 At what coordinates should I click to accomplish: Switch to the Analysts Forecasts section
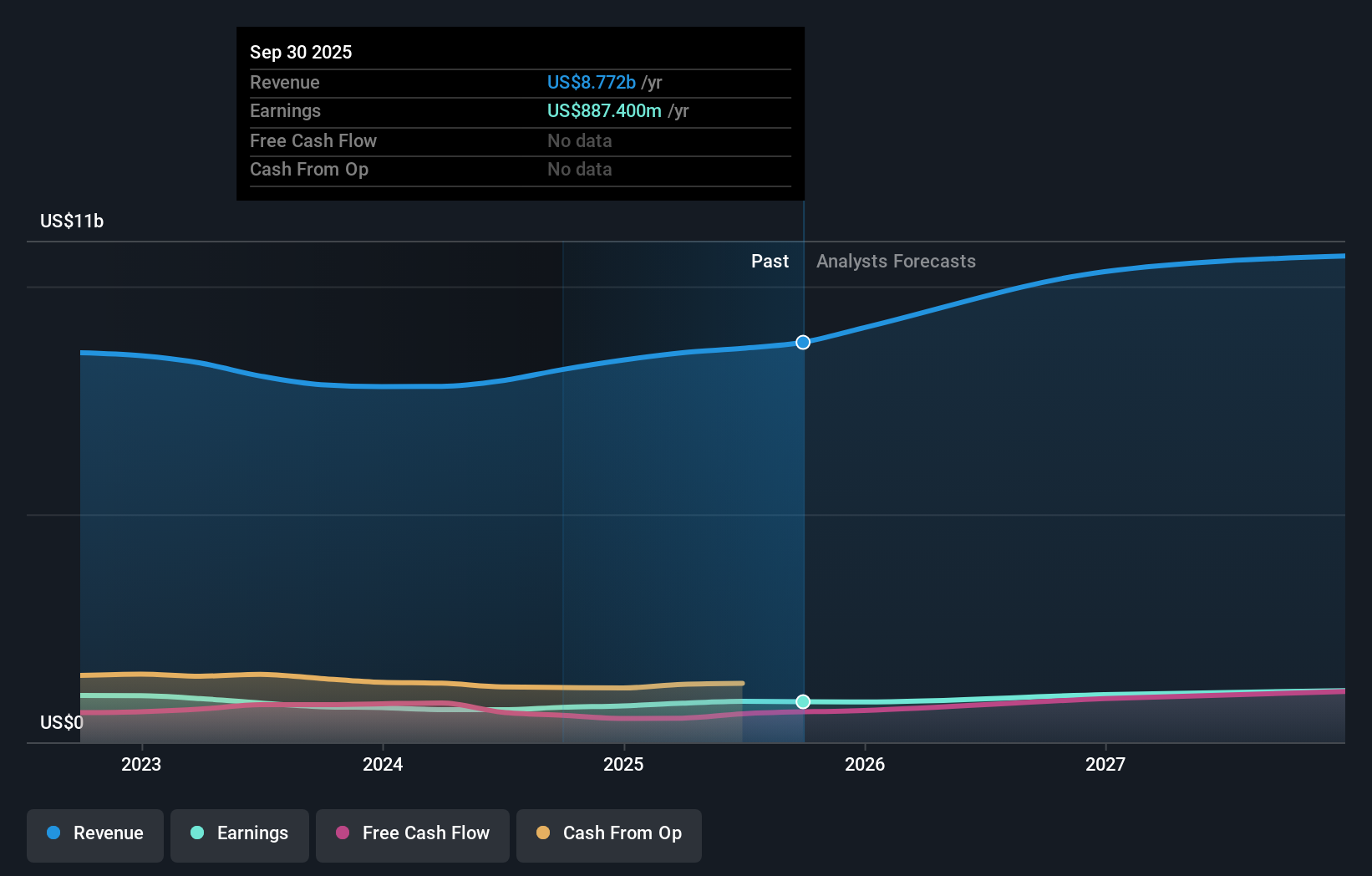[x=896, y=261]
